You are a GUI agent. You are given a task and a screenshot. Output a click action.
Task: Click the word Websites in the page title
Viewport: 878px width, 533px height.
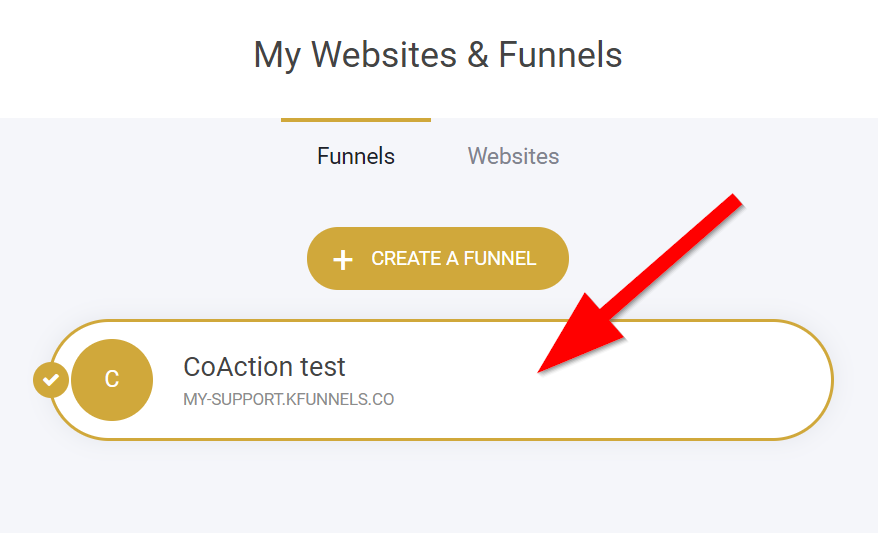click(x=384, y=55)
